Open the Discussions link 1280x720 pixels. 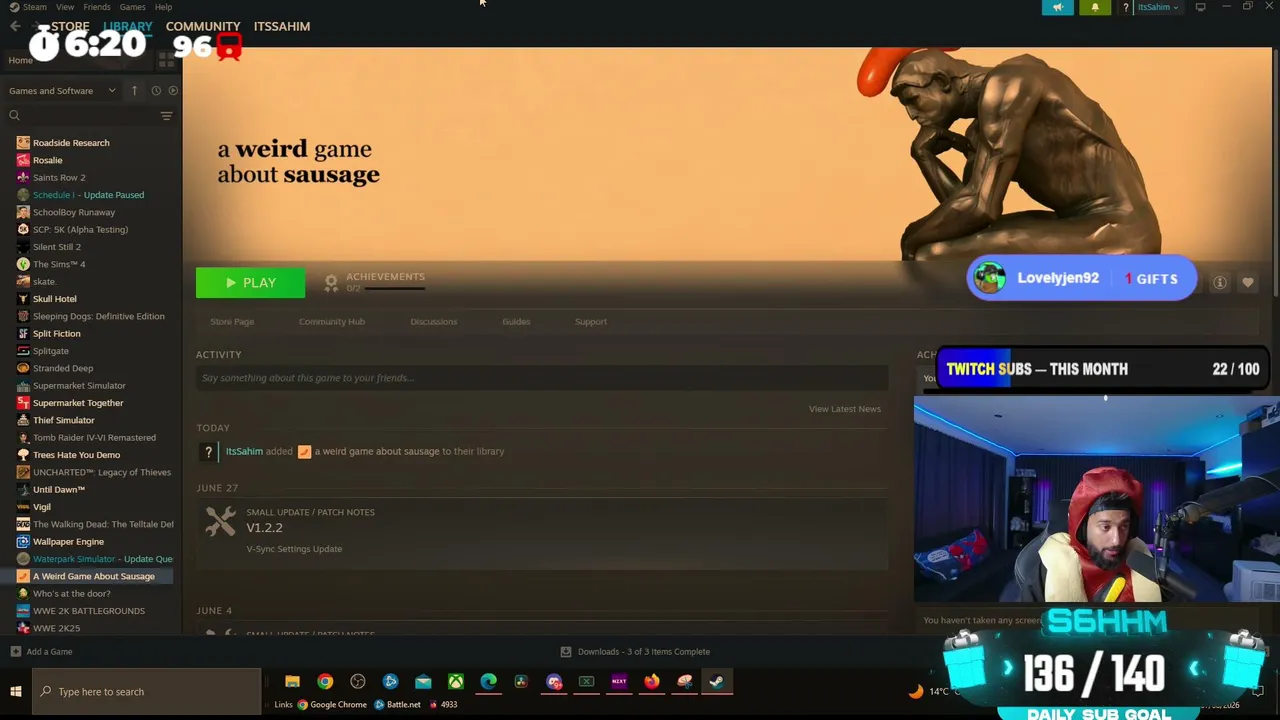[434, 322]
